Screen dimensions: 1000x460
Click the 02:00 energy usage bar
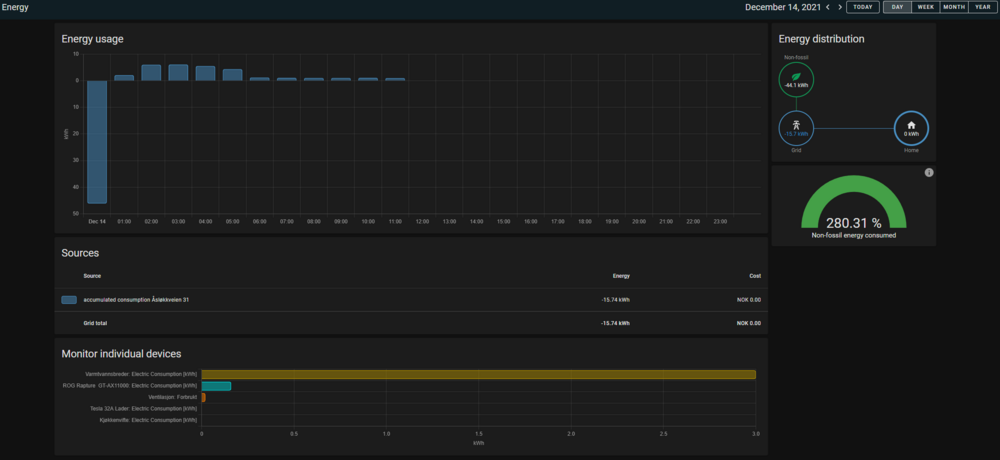pos(151,72)
